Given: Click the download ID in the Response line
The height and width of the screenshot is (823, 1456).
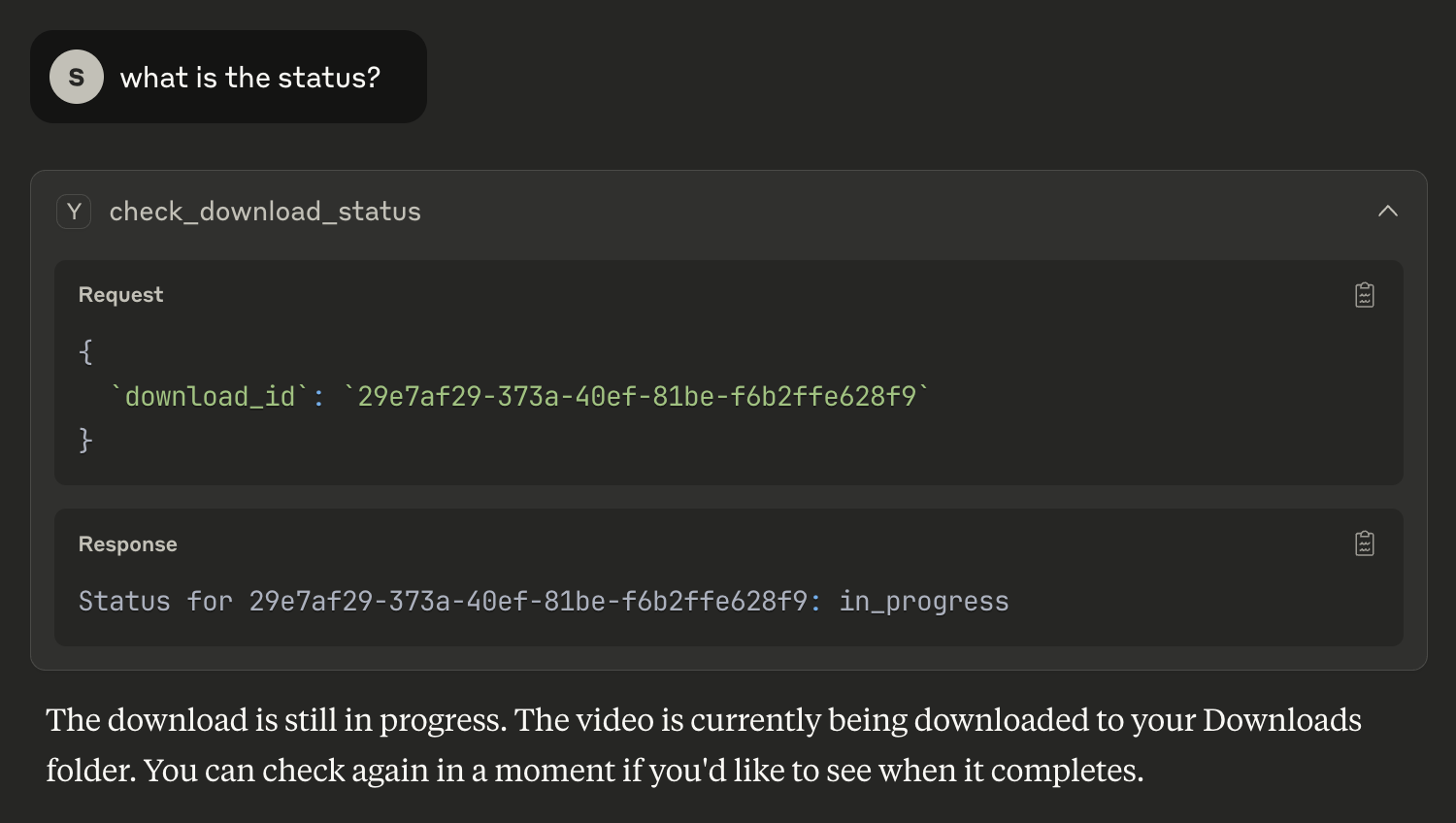Looking at the screenshot, I should tap(528, 602).
